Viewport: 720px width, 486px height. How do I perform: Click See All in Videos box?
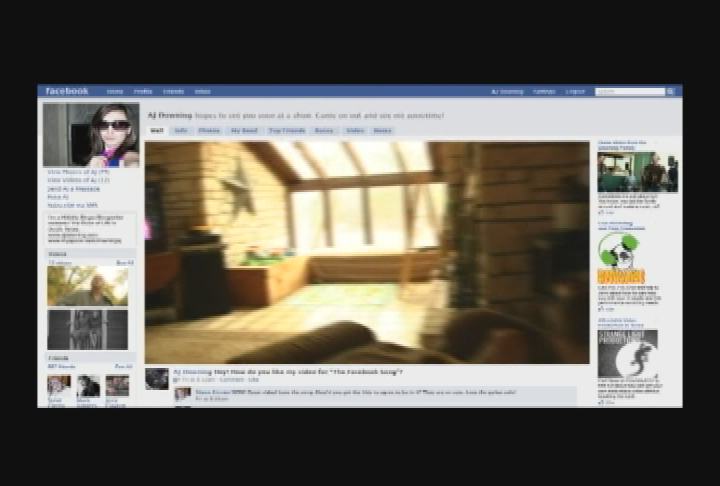[x=124, y=262]
